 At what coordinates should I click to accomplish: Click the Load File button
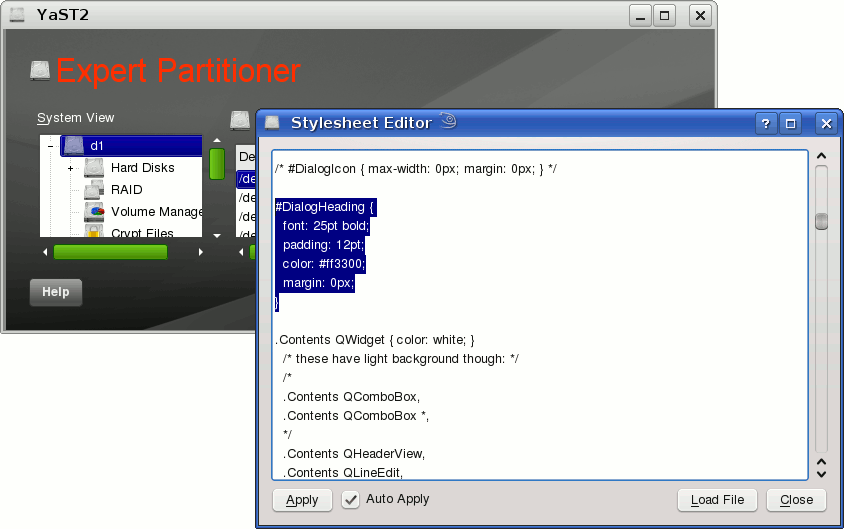718,500
